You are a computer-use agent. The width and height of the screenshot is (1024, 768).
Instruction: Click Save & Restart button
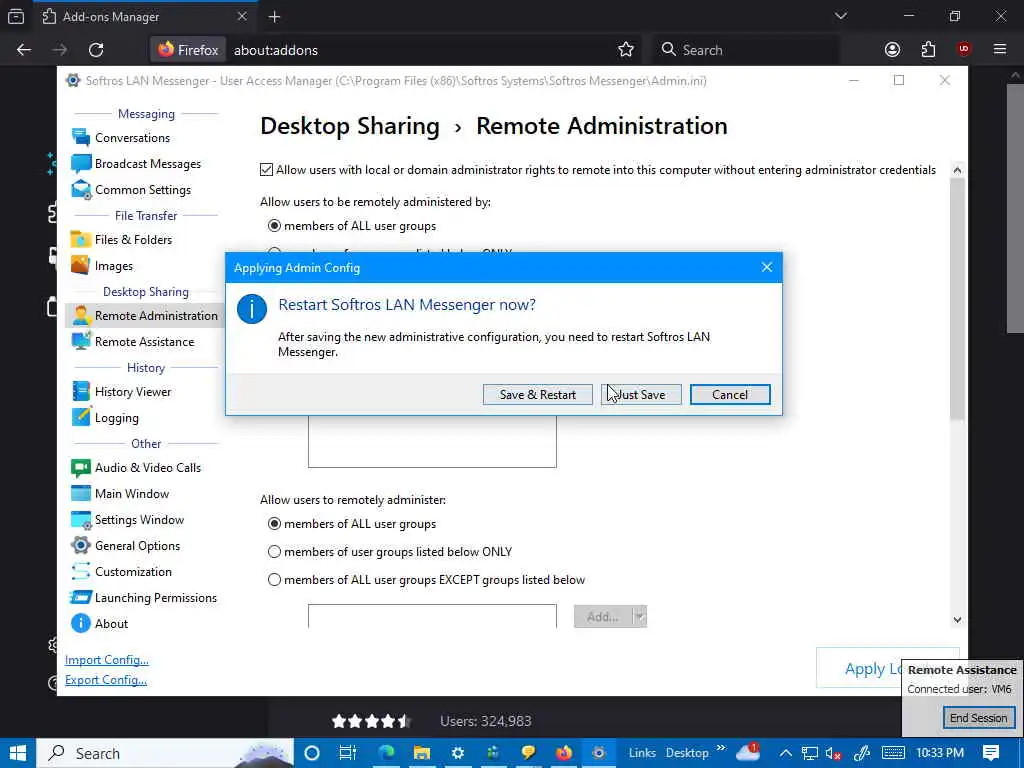[537, 394]
